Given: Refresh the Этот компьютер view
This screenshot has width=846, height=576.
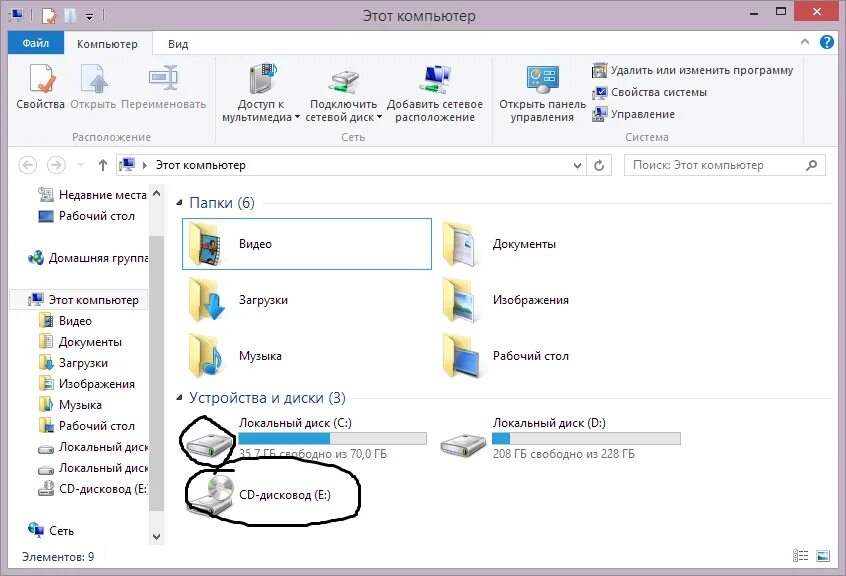Looking at the screenshot, I should (599, 166).
